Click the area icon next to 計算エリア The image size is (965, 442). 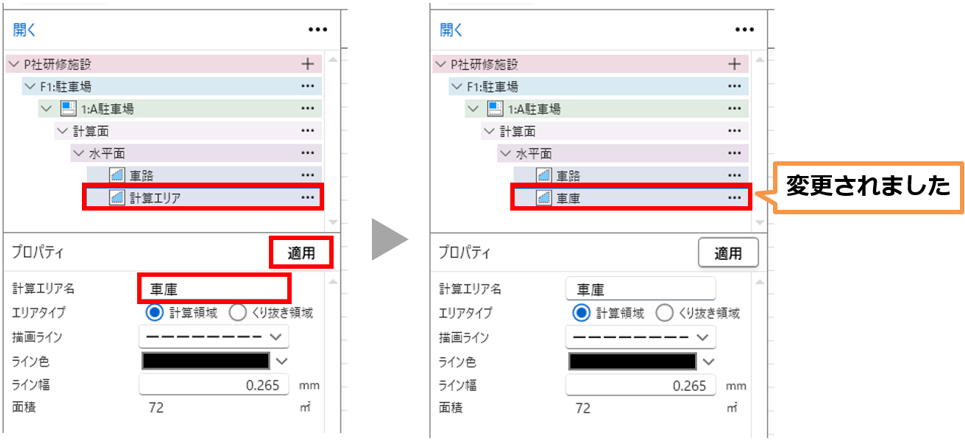pos(117,197)
